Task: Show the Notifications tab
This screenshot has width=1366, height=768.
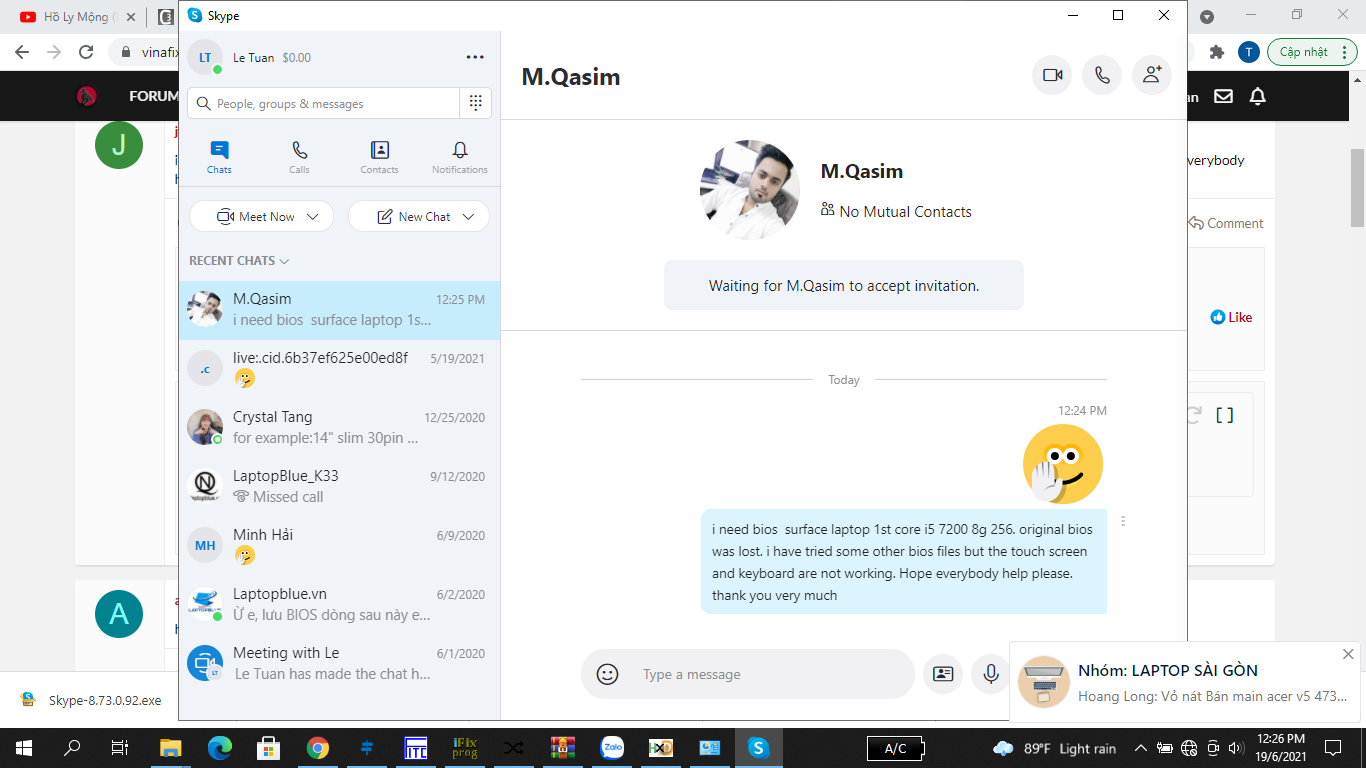Action: point(459,157)
